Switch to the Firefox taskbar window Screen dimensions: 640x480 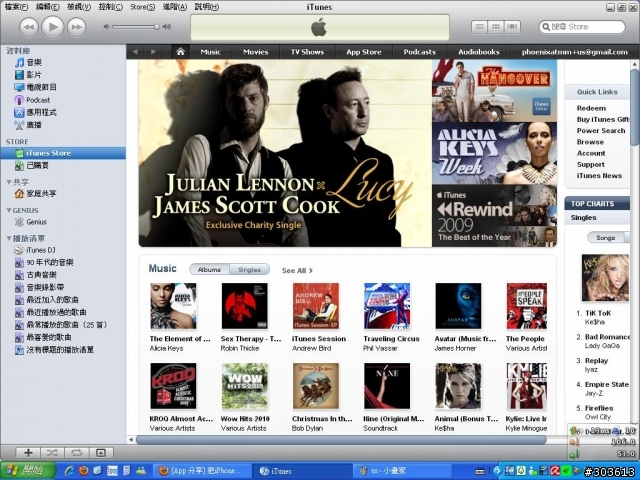(x=201, y=471)
